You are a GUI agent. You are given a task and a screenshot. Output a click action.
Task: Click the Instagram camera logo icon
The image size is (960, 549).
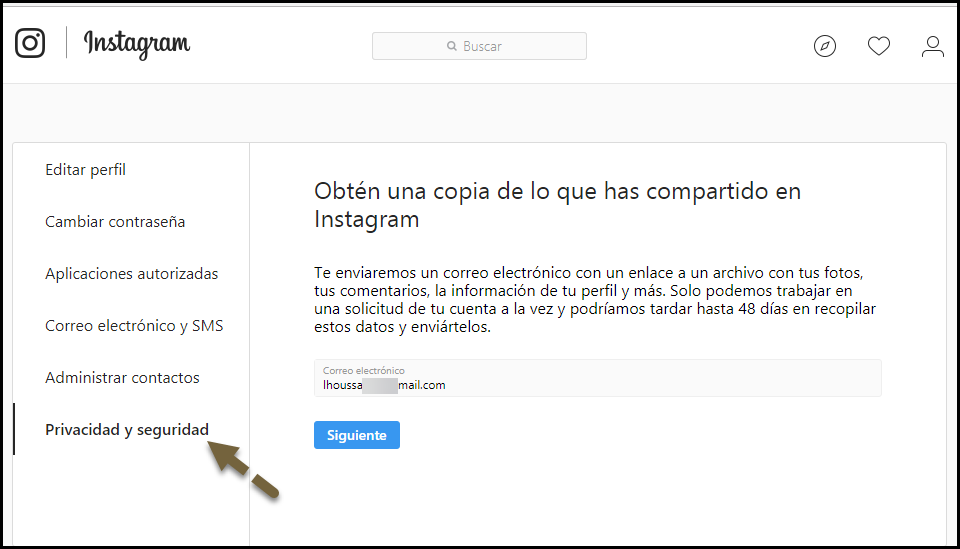(x=30, y=43)
